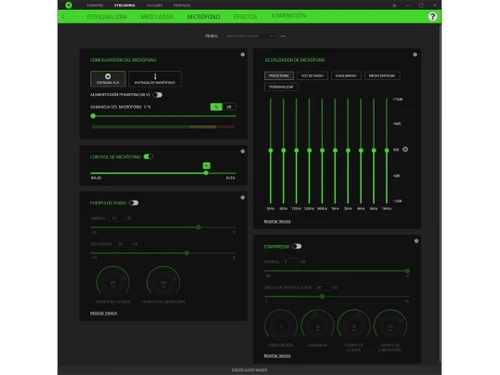Screen dimensions: 500x375
Task: Go back with the left arrow
Action: 63,16
